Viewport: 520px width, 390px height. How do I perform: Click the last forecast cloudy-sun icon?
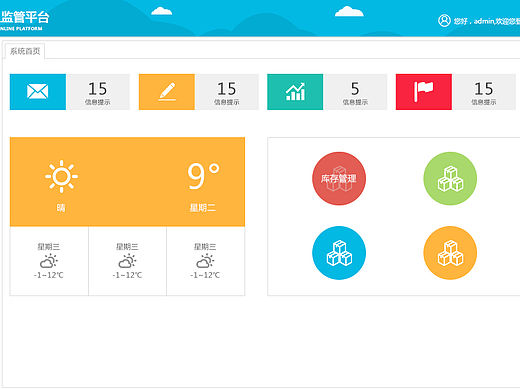pyautogui.click(x=205, y=261)
